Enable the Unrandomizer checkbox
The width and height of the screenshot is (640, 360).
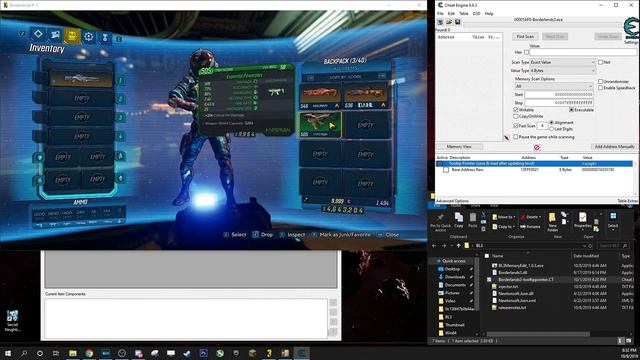[x=600, y=82]
